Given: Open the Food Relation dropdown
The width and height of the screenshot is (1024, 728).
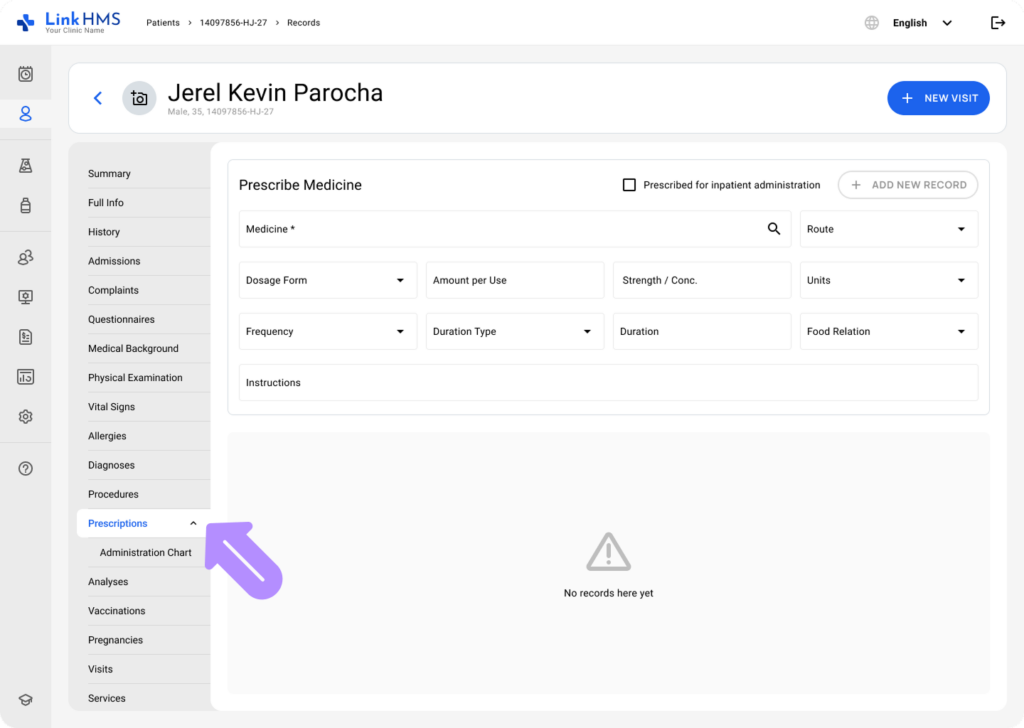Looking at the screenshot, I should [x=888, y=331].
